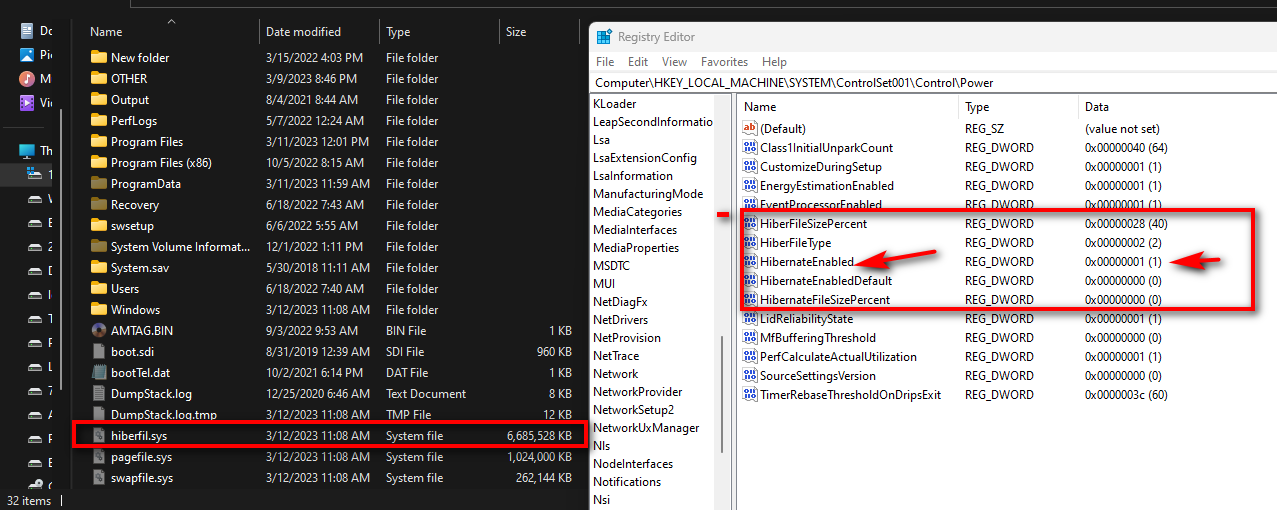Select the EnergyEstimationEnabled value name
The height and width of the screenshot is (510, 1277).
pyautogui.click(x=827, y=185)
